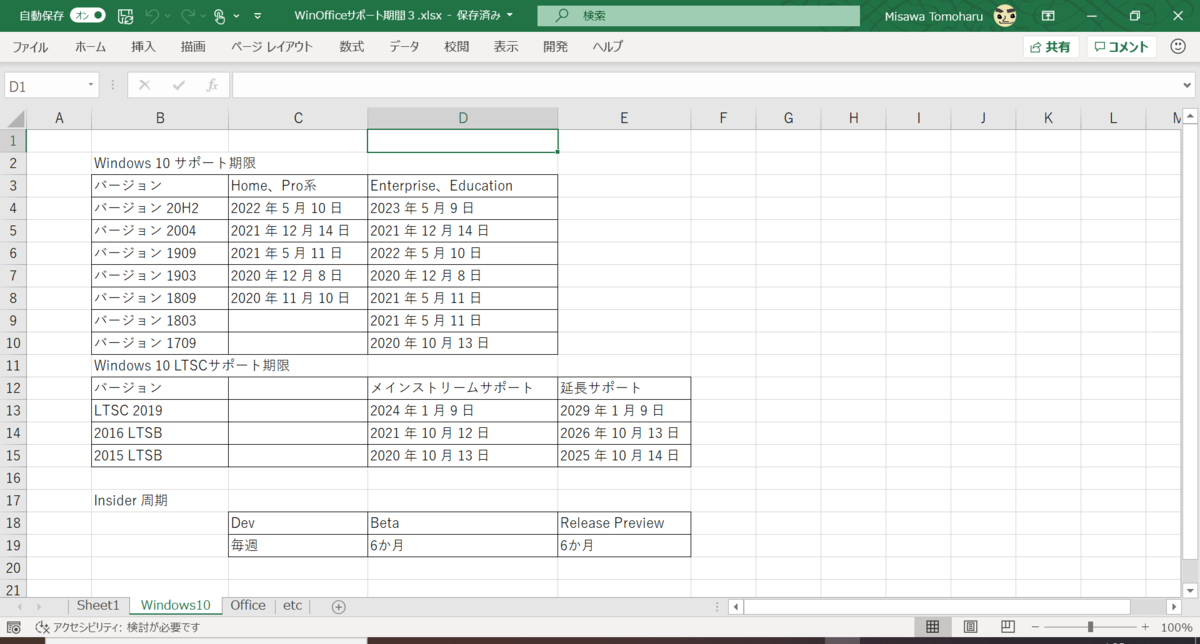The width and height of the screenshot is (1200, 644).
Task: Click the Undo arrow icon
Action: click(152, 16)
